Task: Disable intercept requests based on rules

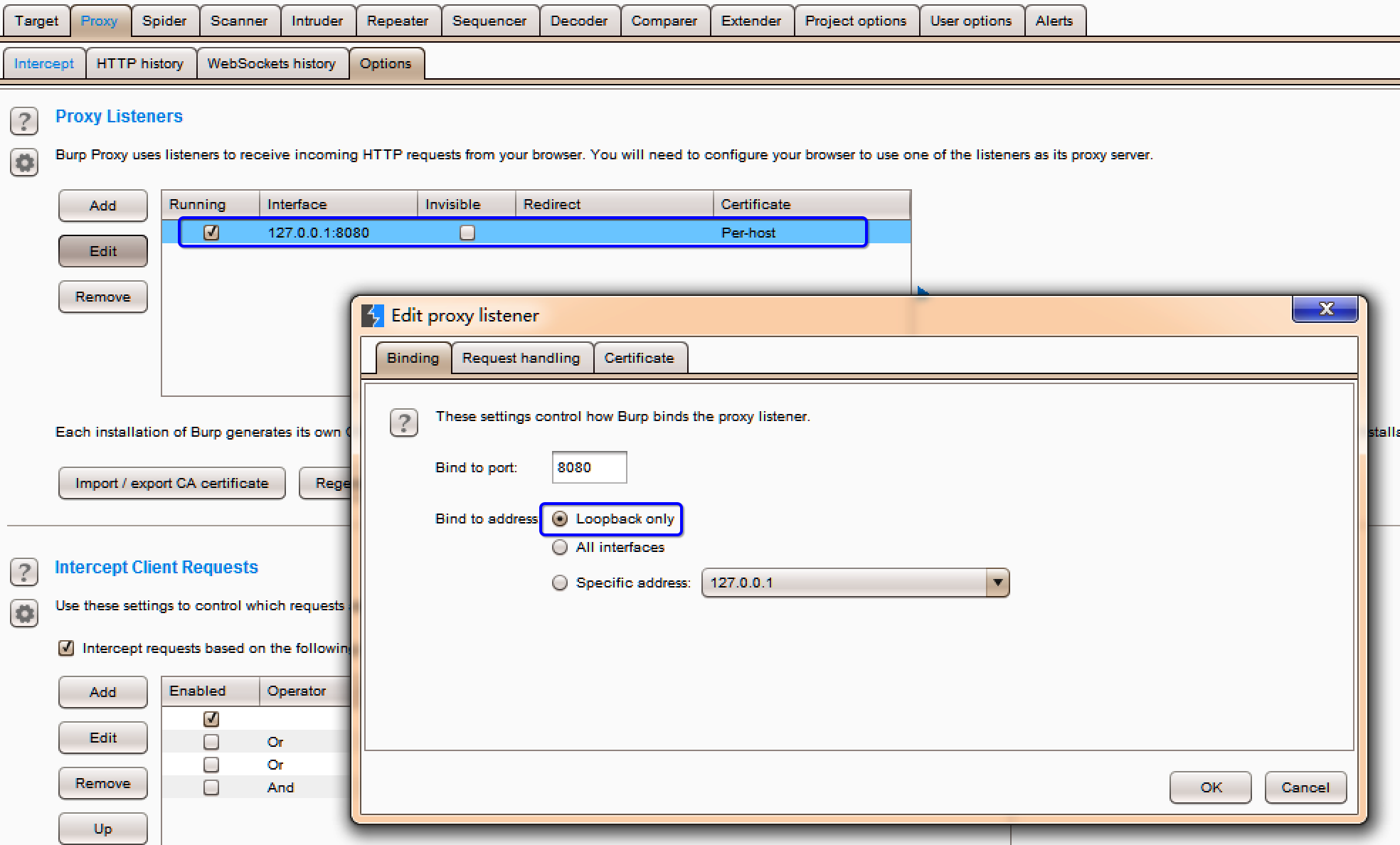Action: click(66, 648)
